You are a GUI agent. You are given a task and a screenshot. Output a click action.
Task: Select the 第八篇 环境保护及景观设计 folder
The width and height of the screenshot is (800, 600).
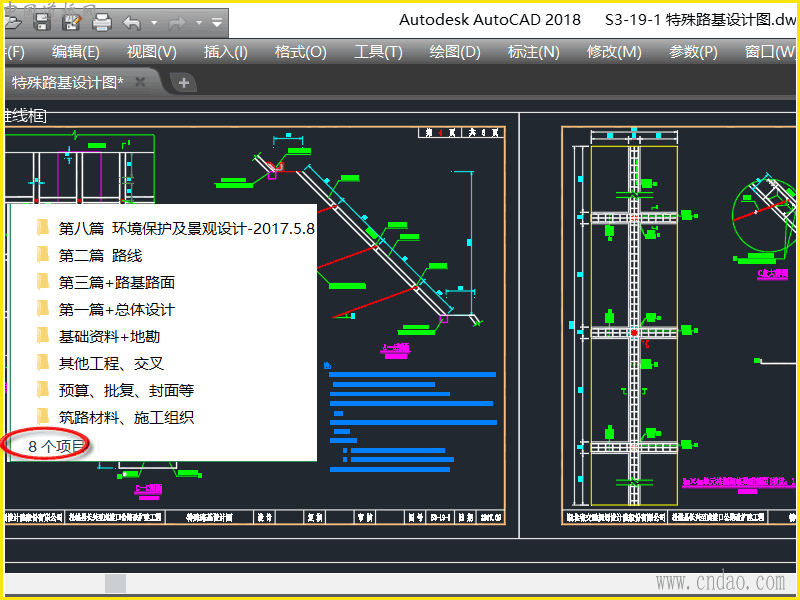pyautogui.click(x=186, y=228)
